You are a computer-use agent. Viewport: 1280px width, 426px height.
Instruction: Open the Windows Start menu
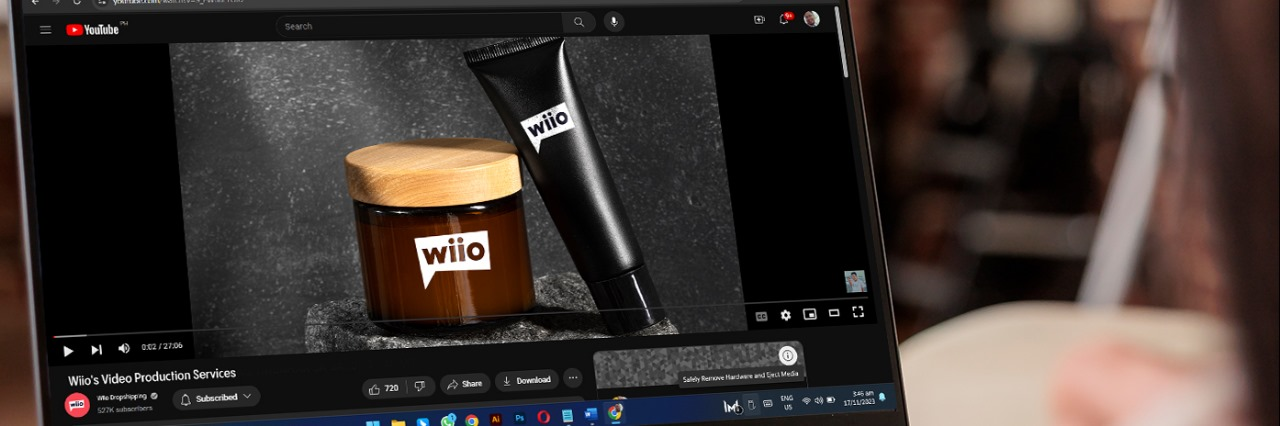pos(373,423)
